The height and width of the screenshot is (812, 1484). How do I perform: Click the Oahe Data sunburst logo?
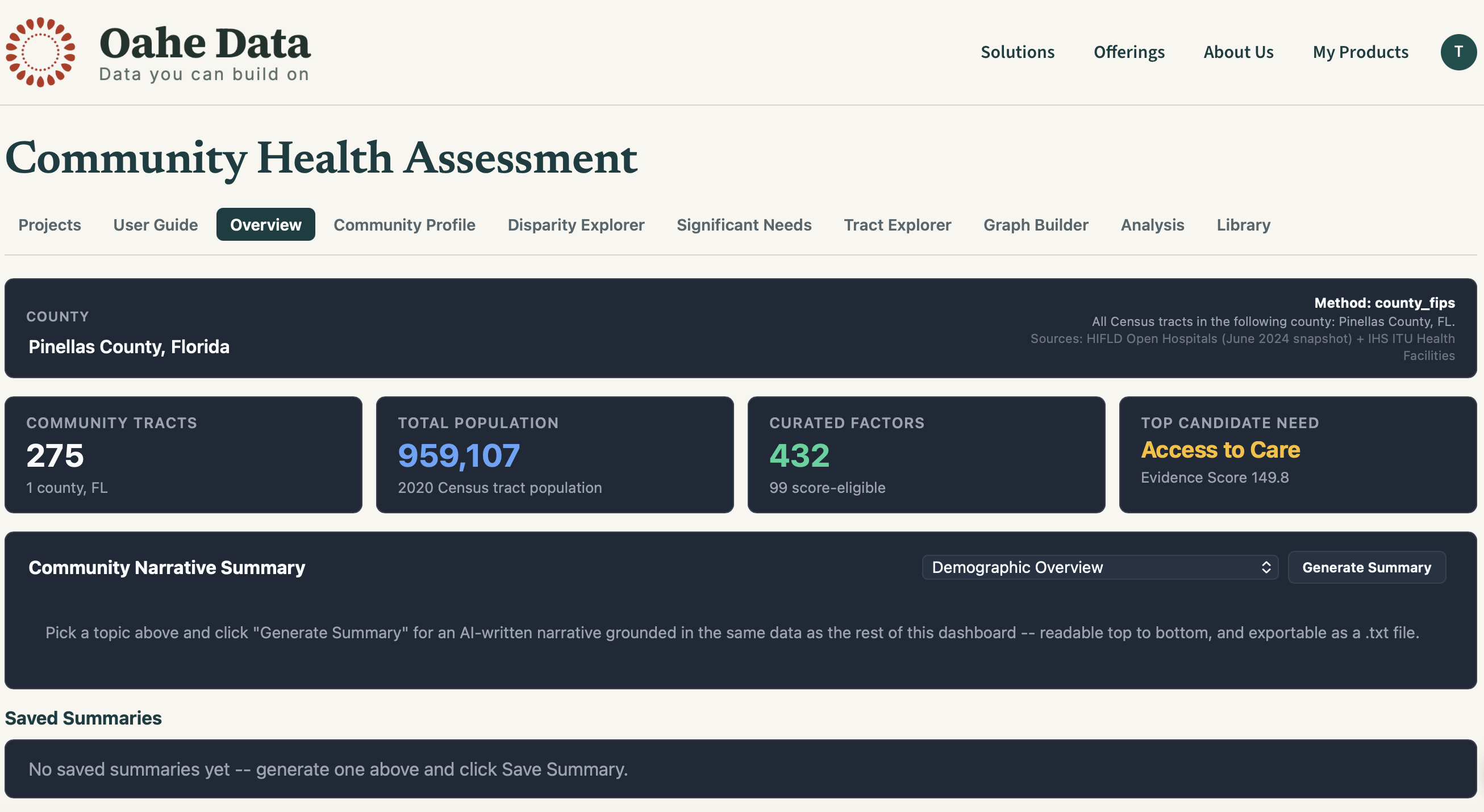[x=40, y=52]
